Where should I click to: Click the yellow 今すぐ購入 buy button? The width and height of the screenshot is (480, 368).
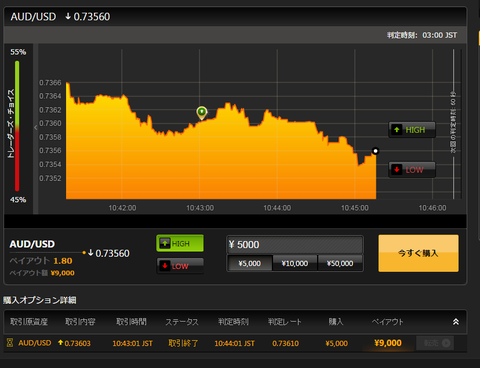pos(418,253)
